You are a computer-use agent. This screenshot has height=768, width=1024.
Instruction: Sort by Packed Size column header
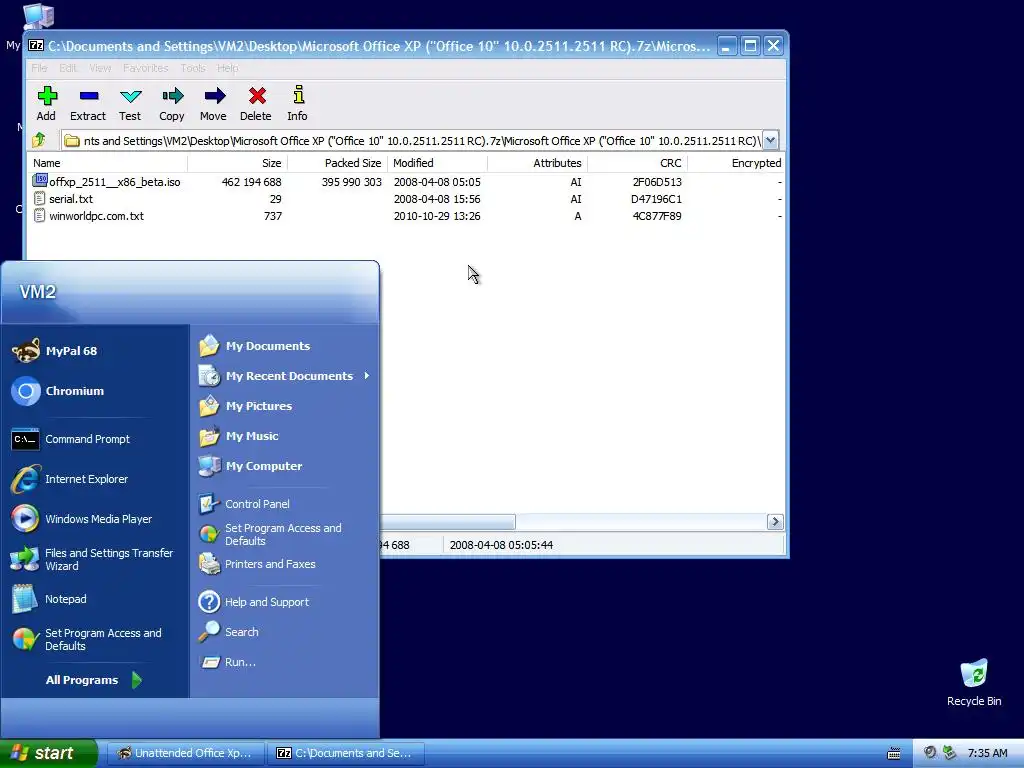tap(338, 163)
